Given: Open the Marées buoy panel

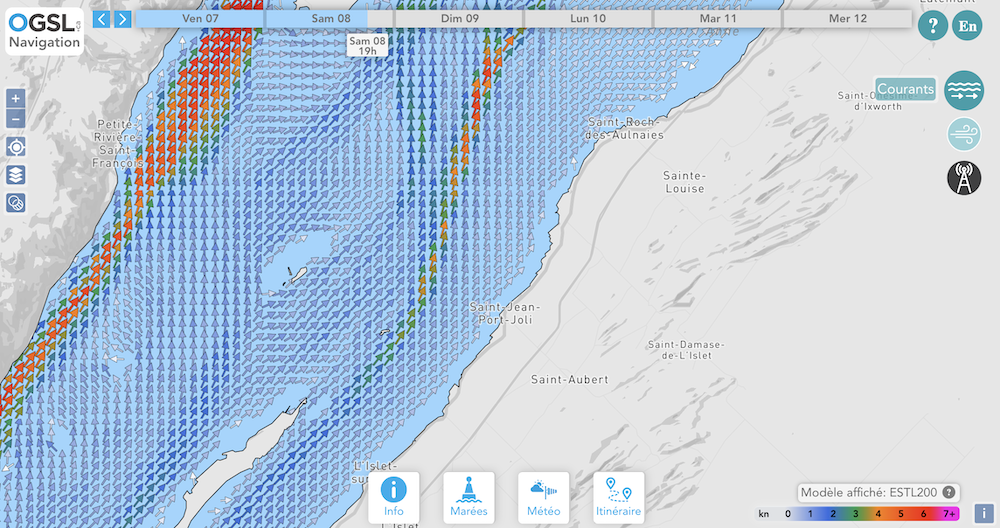Looking at the screenshot, I should click(469, 498).
